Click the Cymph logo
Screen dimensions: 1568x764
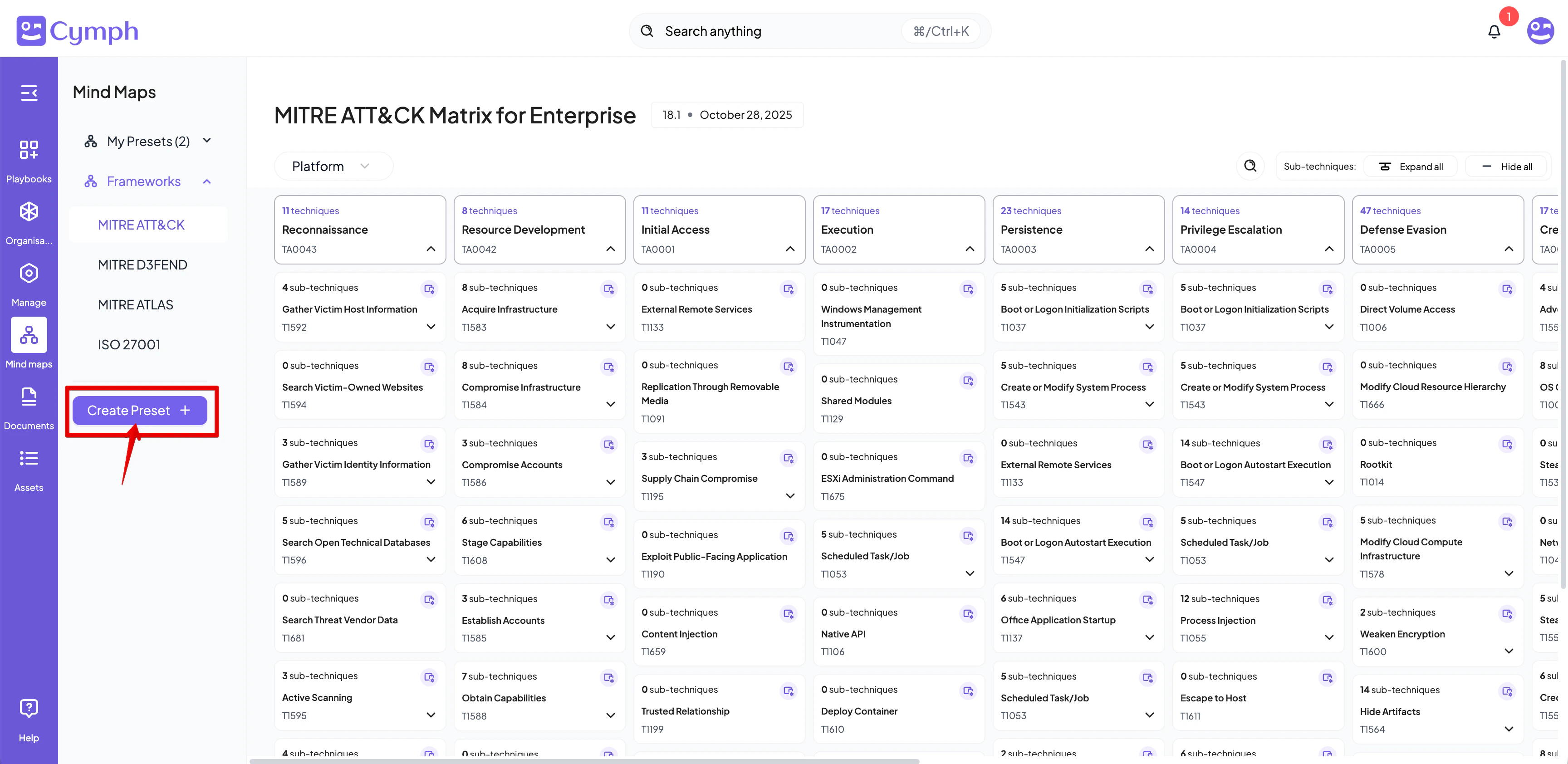point(77,31)
